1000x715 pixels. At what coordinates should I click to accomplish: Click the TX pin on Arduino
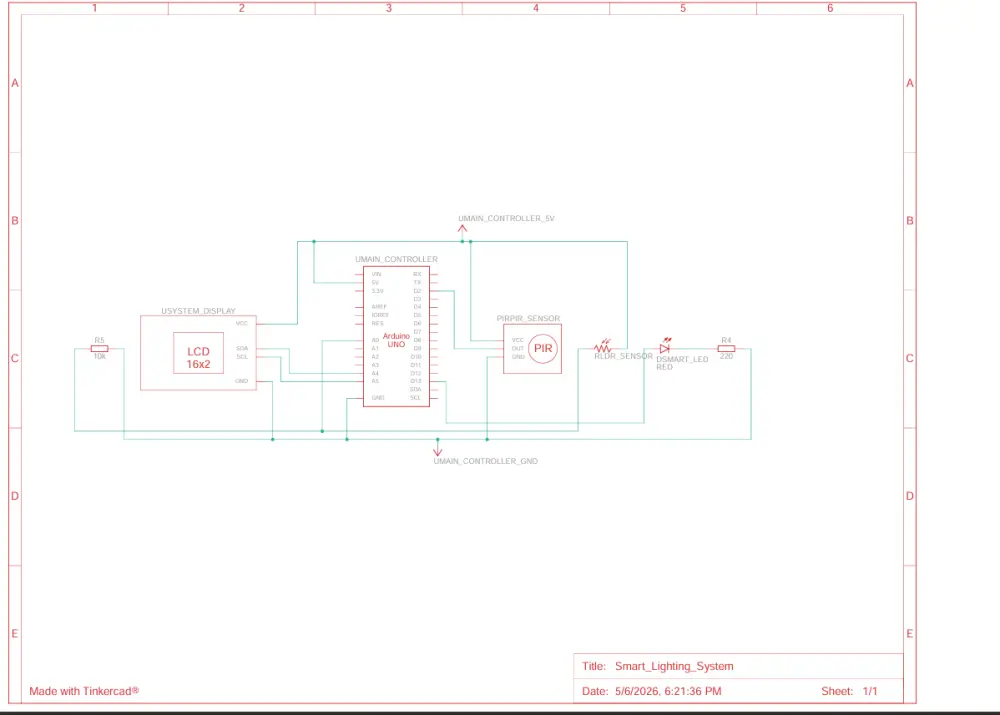417,283
